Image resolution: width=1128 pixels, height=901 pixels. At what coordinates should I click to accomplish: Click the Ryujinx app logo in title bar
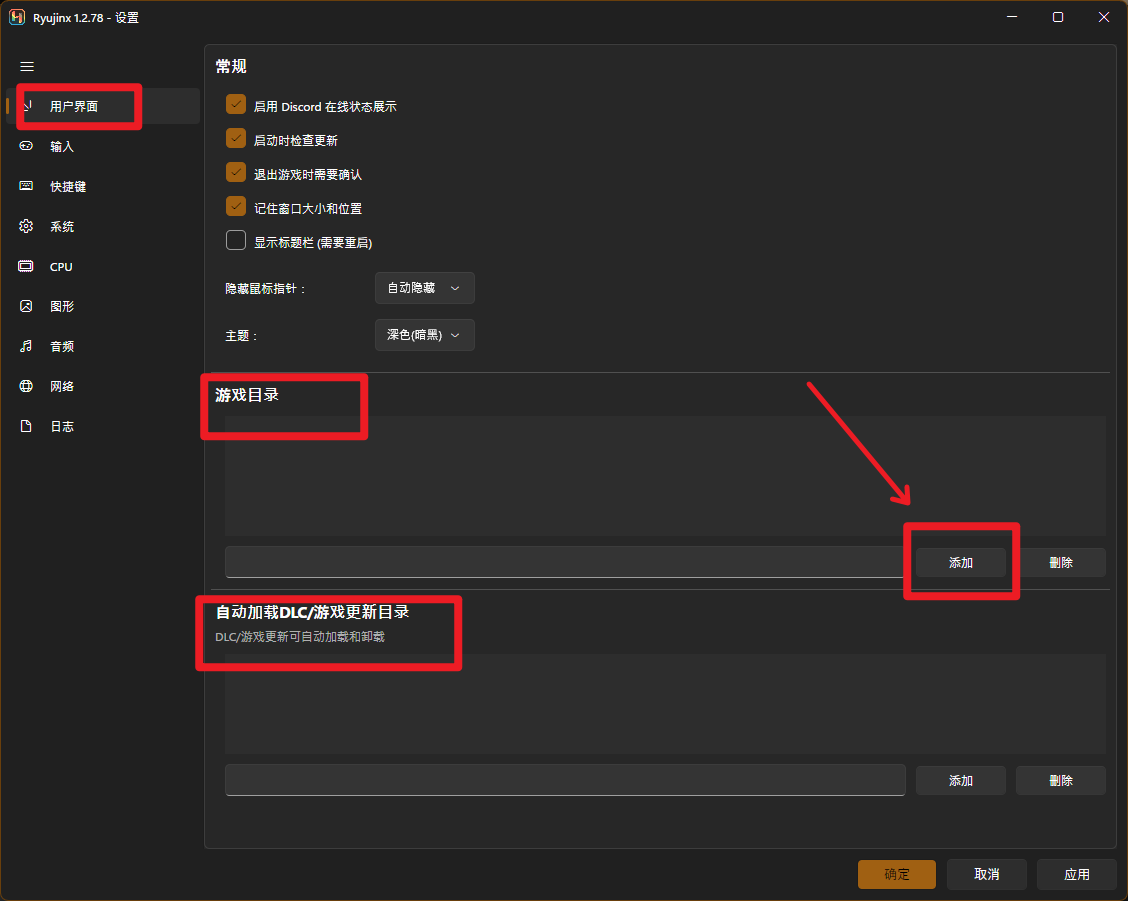[17, 17]
